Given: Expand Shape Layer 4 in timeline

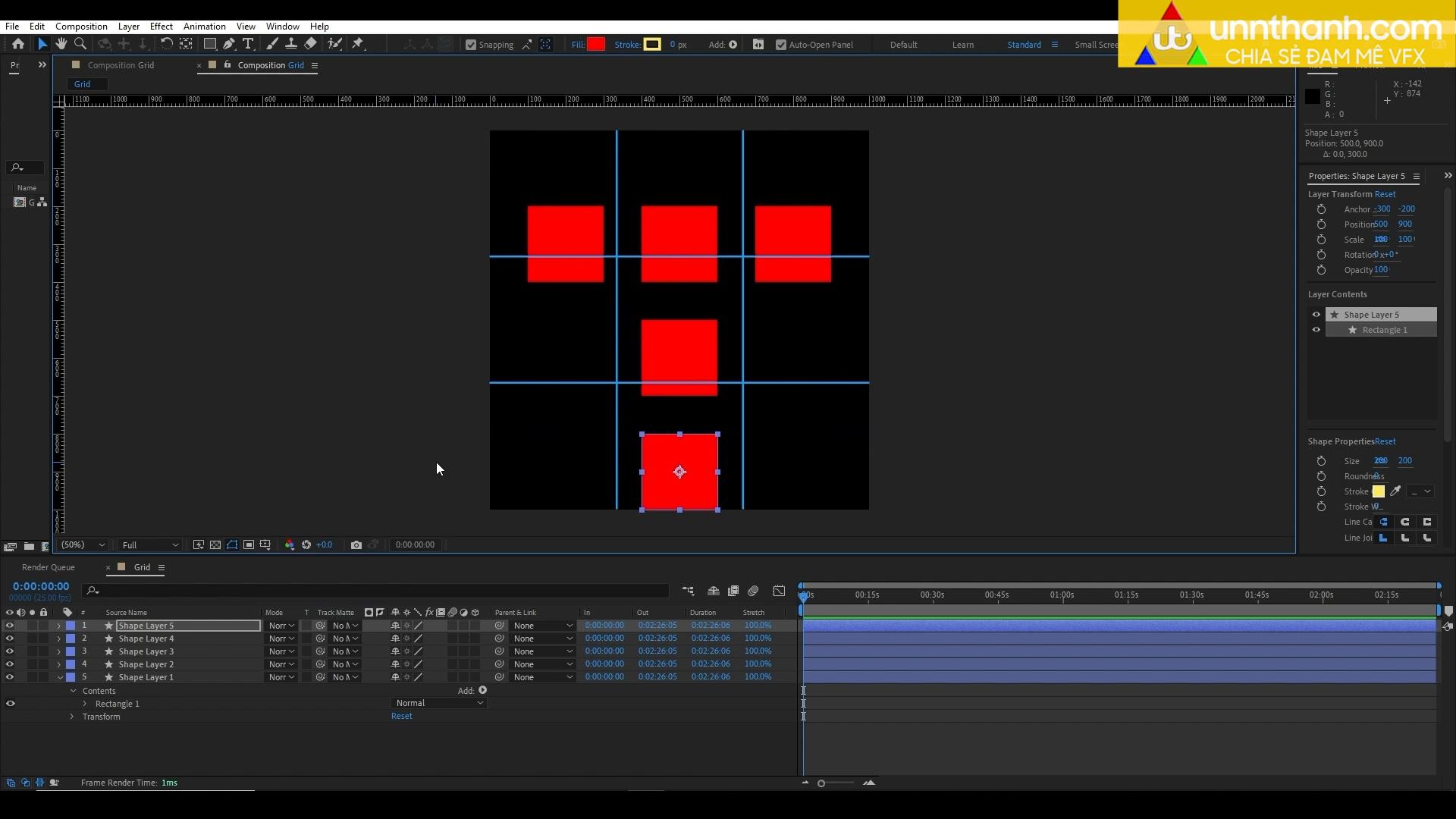Looking at the screenshot, I should [59, 639].
